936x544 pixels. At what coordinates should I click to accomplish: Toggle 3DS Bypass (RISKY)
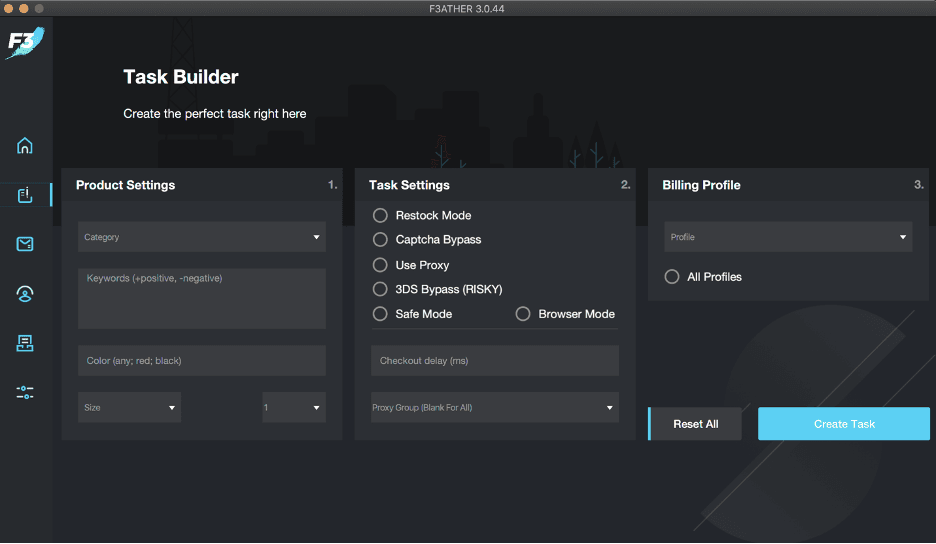380,289
